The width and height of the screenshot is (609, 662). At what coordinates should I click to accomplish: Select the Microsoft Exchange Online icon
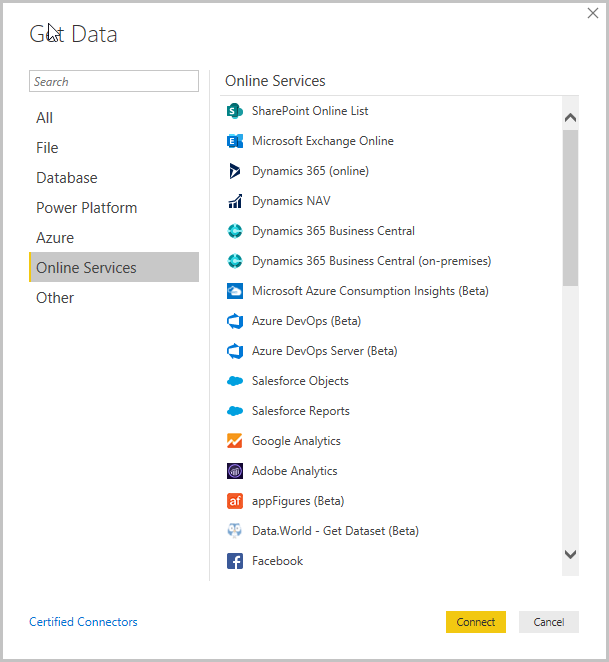point(235,141)
